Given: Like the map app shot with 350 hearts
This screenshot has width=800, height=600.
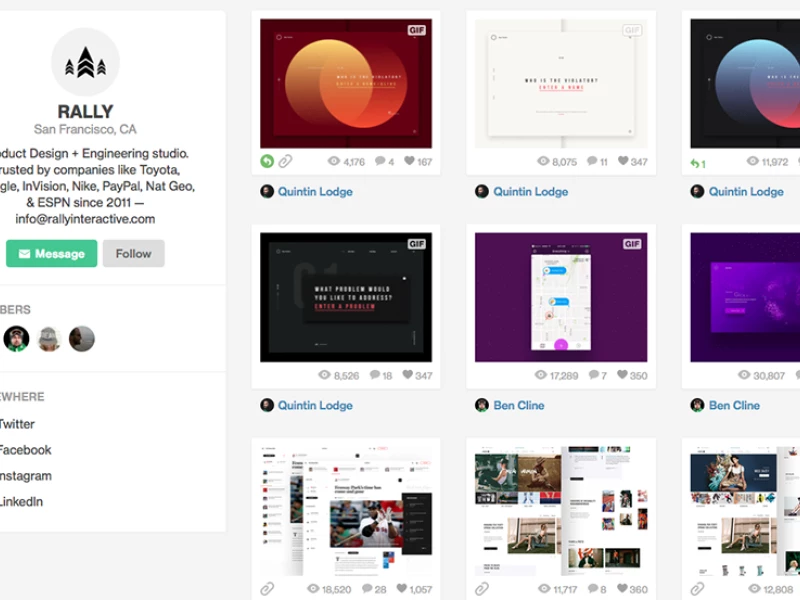Looking at the screenshot, I should pos(622,374).
